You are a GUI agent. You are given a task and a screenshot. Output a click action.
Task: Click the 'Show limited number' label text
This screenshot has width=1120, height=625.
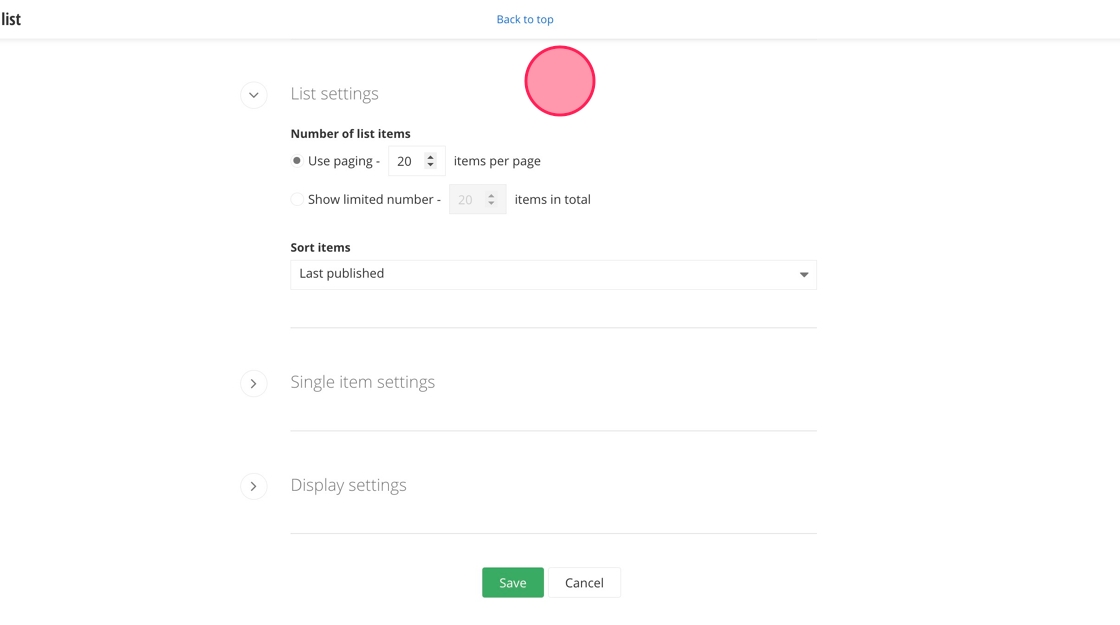pyautogui.click(x=370, y=200)
